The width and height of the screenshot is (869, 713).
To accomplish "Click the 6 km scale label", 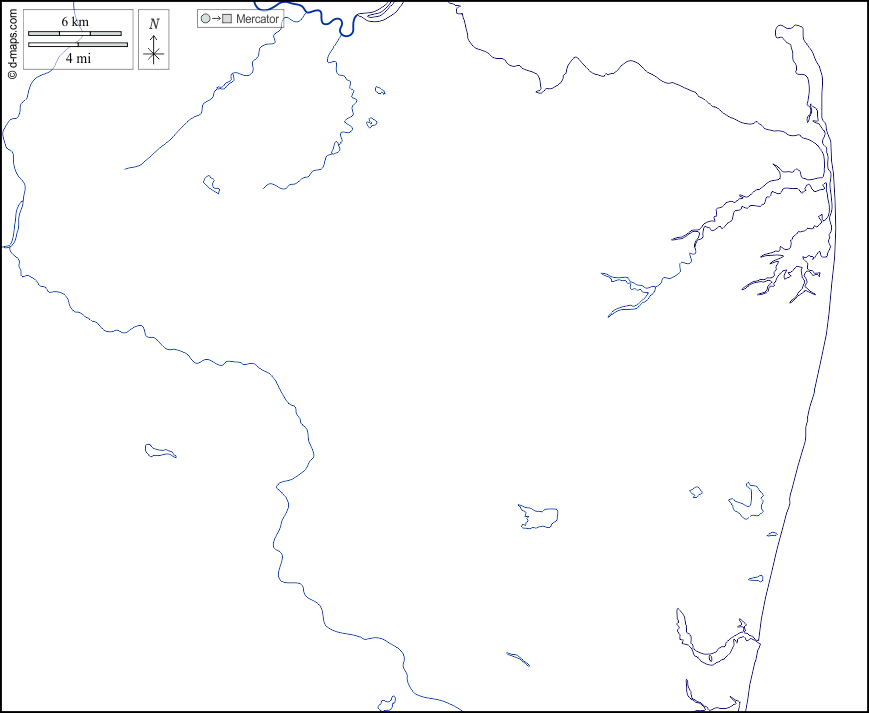I will point(75,21).
